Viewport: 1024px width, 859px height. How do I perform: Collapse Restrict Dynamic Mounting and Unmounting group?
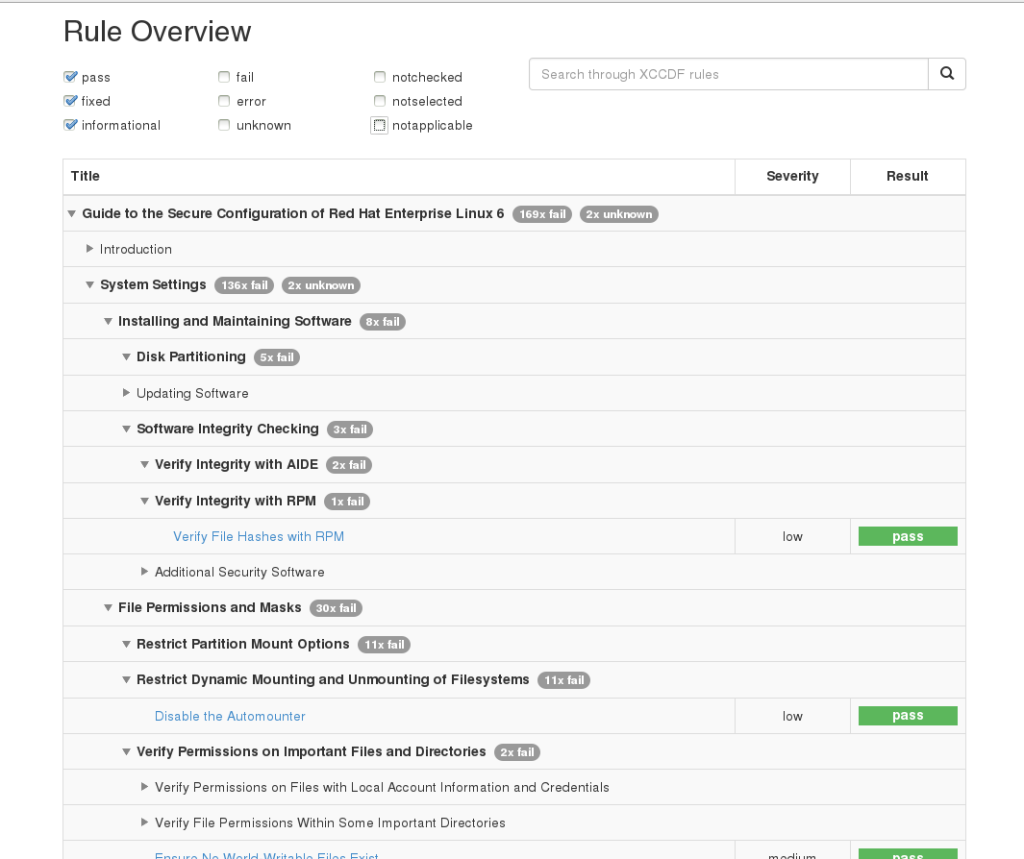127,679
